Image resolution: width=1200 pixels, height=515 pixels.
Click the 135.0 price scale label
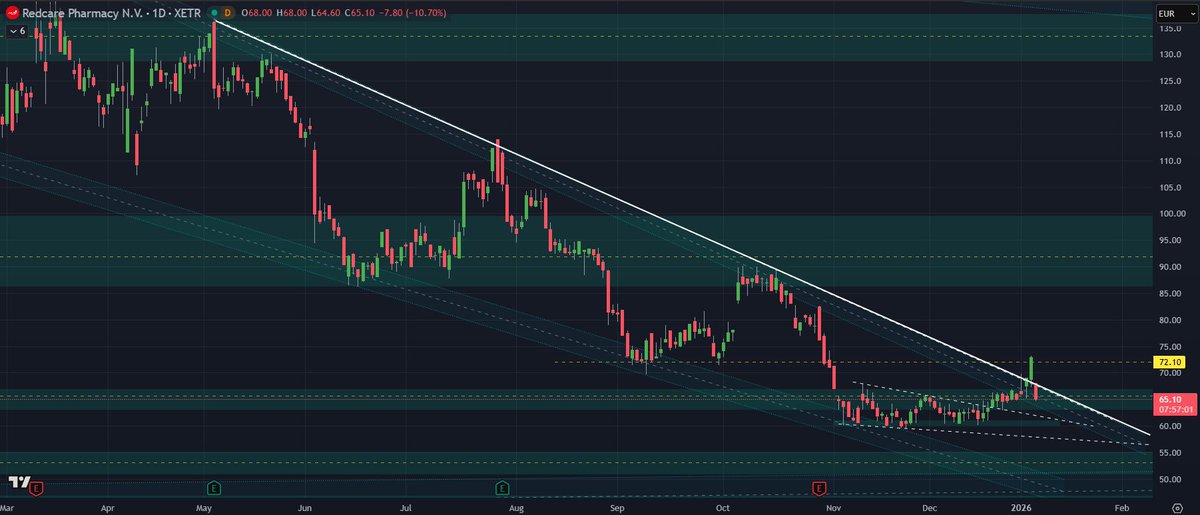1168,28
